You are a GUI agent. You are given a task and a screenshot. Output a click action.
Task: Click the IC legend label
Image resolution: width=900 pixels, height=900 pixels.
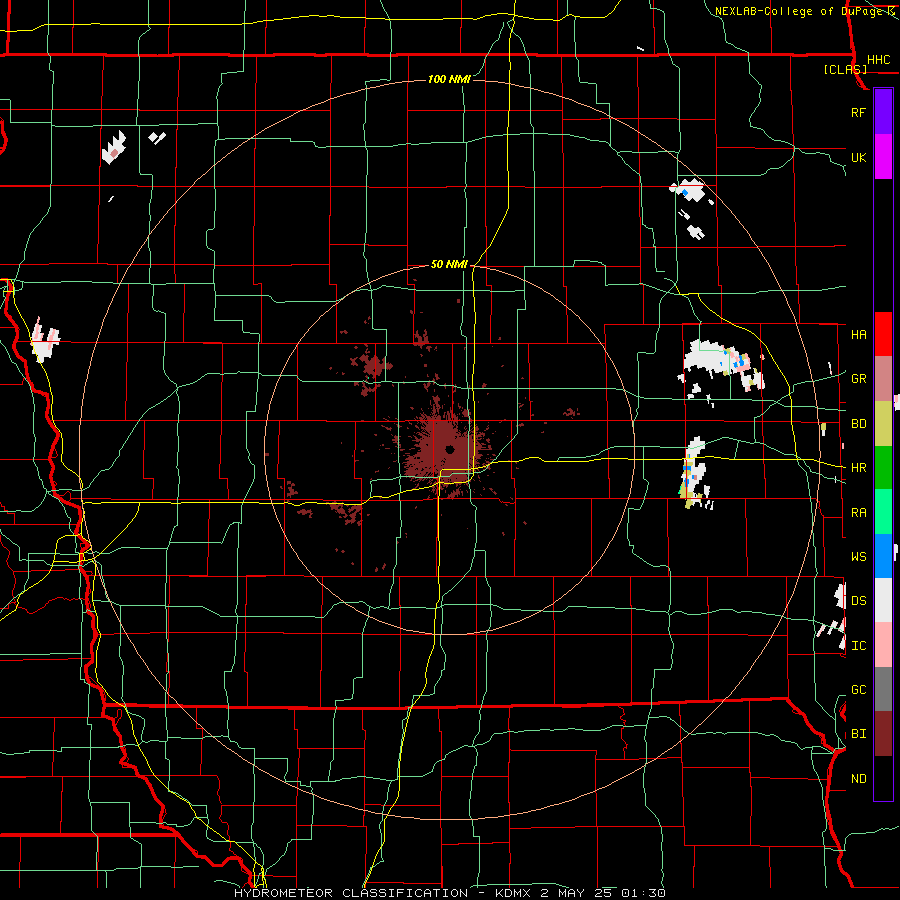(859, 646)
